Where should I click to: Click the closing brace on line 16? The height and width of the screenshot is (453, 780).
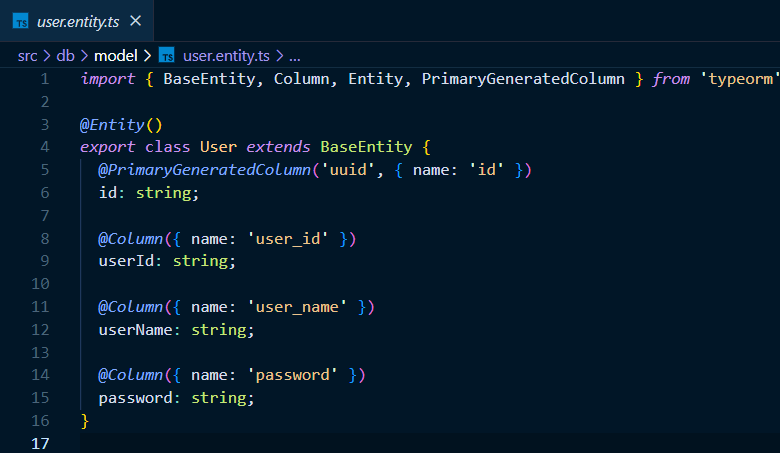[85, 421]
